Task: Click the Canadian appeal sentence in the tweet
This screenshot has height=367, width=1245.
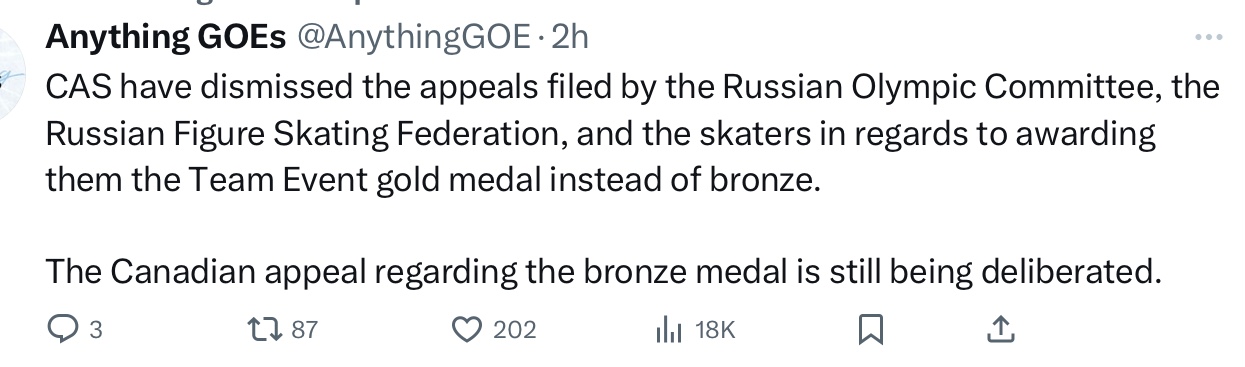Action: (x=604, y=271)
